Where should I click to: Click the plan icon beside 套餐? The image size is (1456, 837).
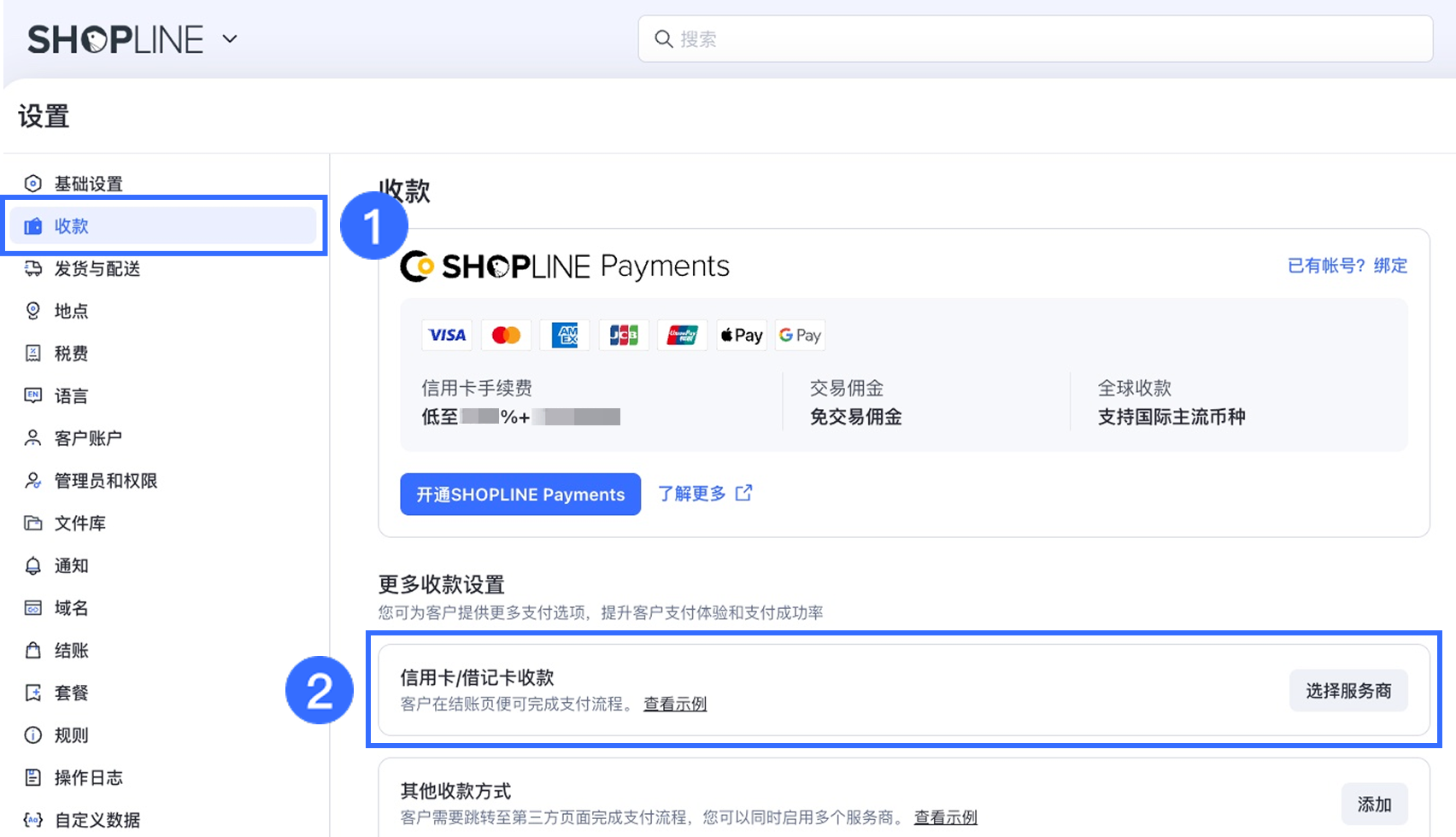click(33, 693)
